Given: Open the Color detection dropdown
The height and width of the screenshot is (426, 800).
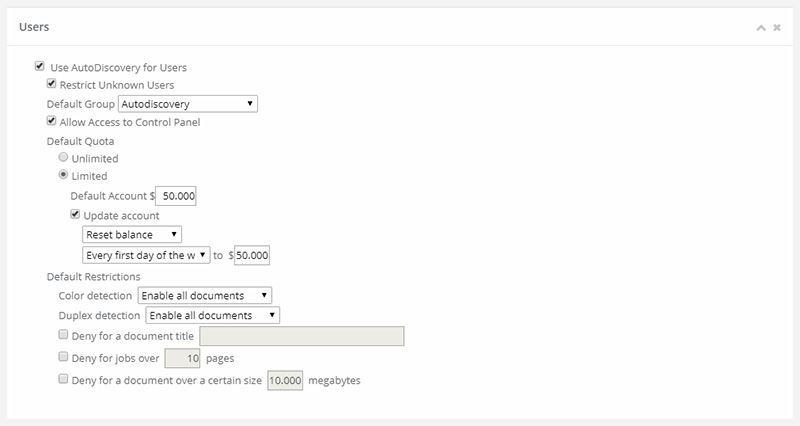Looking at the screenshot, I should coord(204,296).
